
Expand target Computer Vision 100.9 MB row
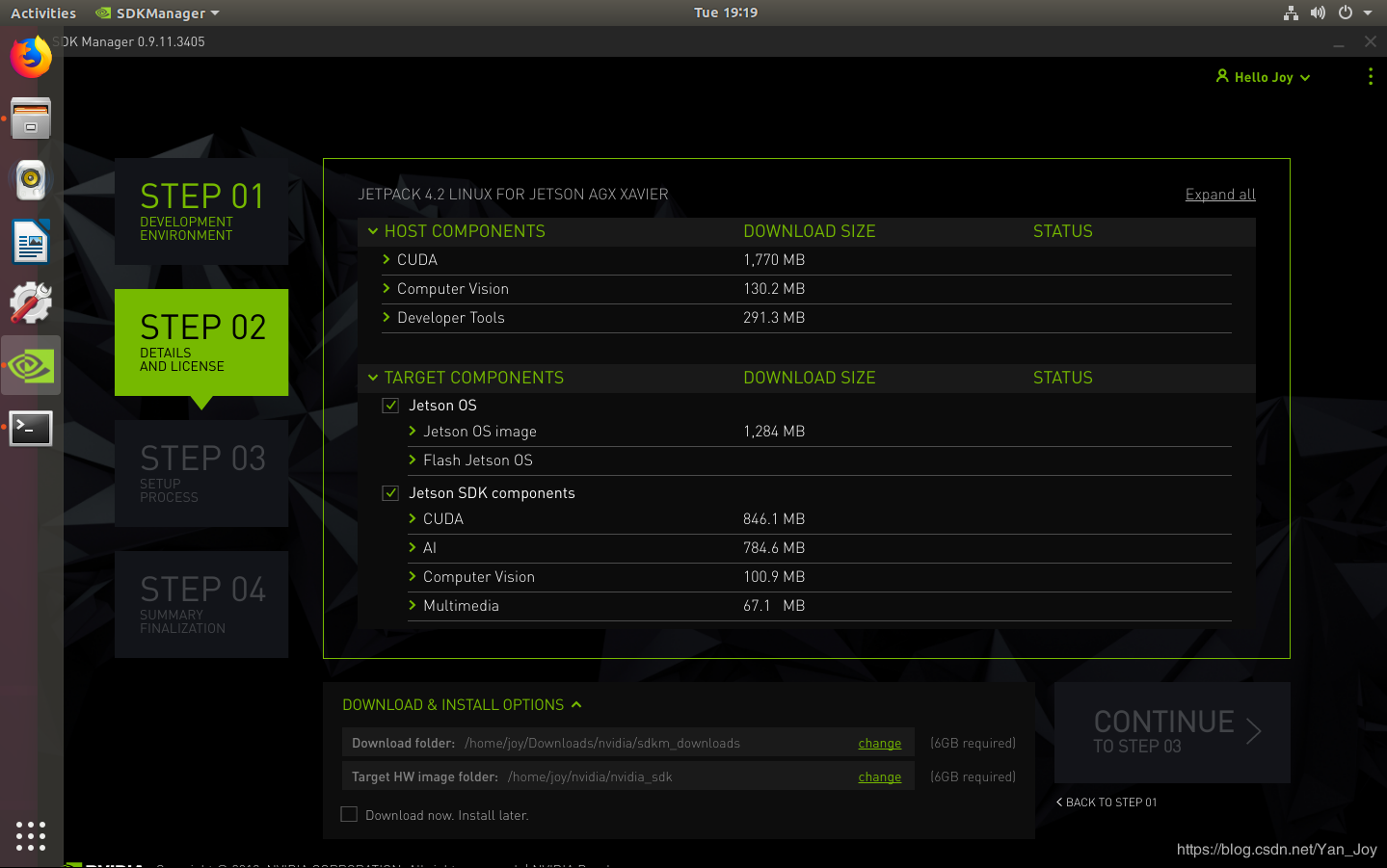click(x=413, y=577)
